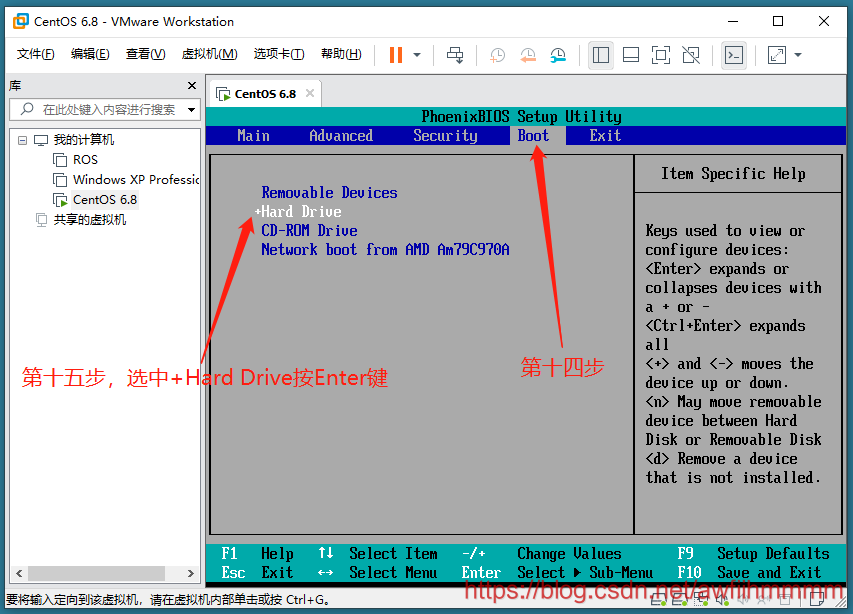Toggle the library sidebar panel view
853x614 pixels.
coord(601,55)
